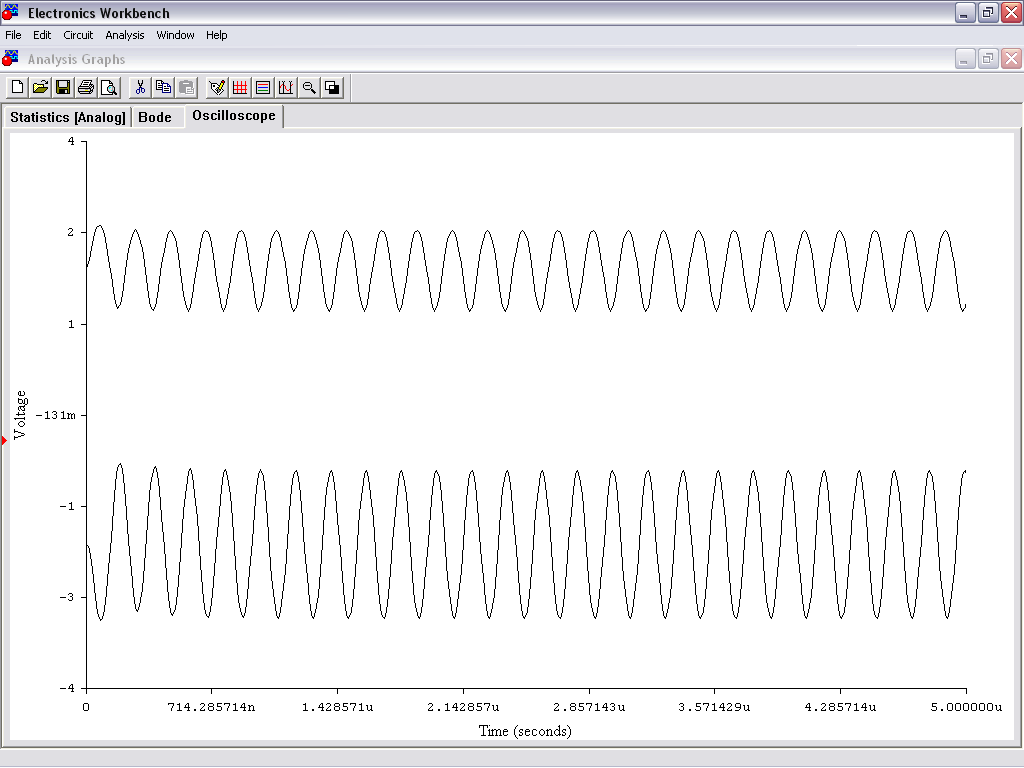Viewport: 1024px width, 768px height.
Task: Select the Oscilloscope tab
Action: (234, 116)
